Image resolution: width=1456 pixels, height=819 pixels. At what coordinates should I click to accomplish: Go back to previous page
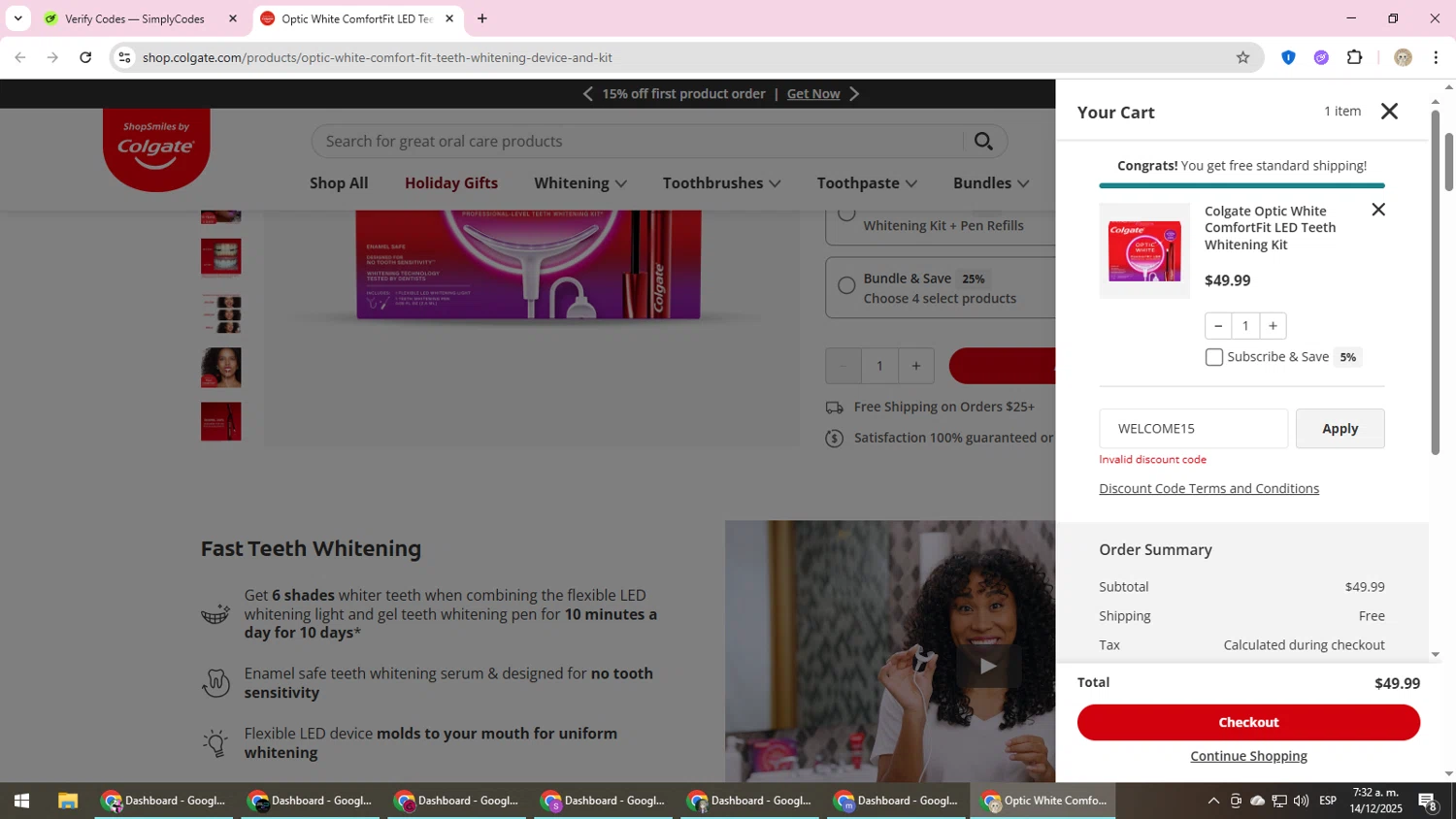pyautogui.click(x=20, y=57)
